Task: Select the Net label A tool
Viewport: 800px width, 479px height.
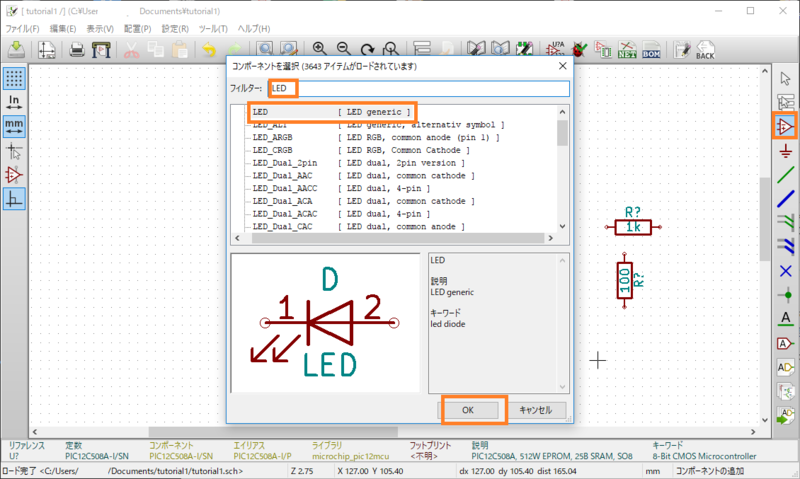Action: [x=786, y=319]
